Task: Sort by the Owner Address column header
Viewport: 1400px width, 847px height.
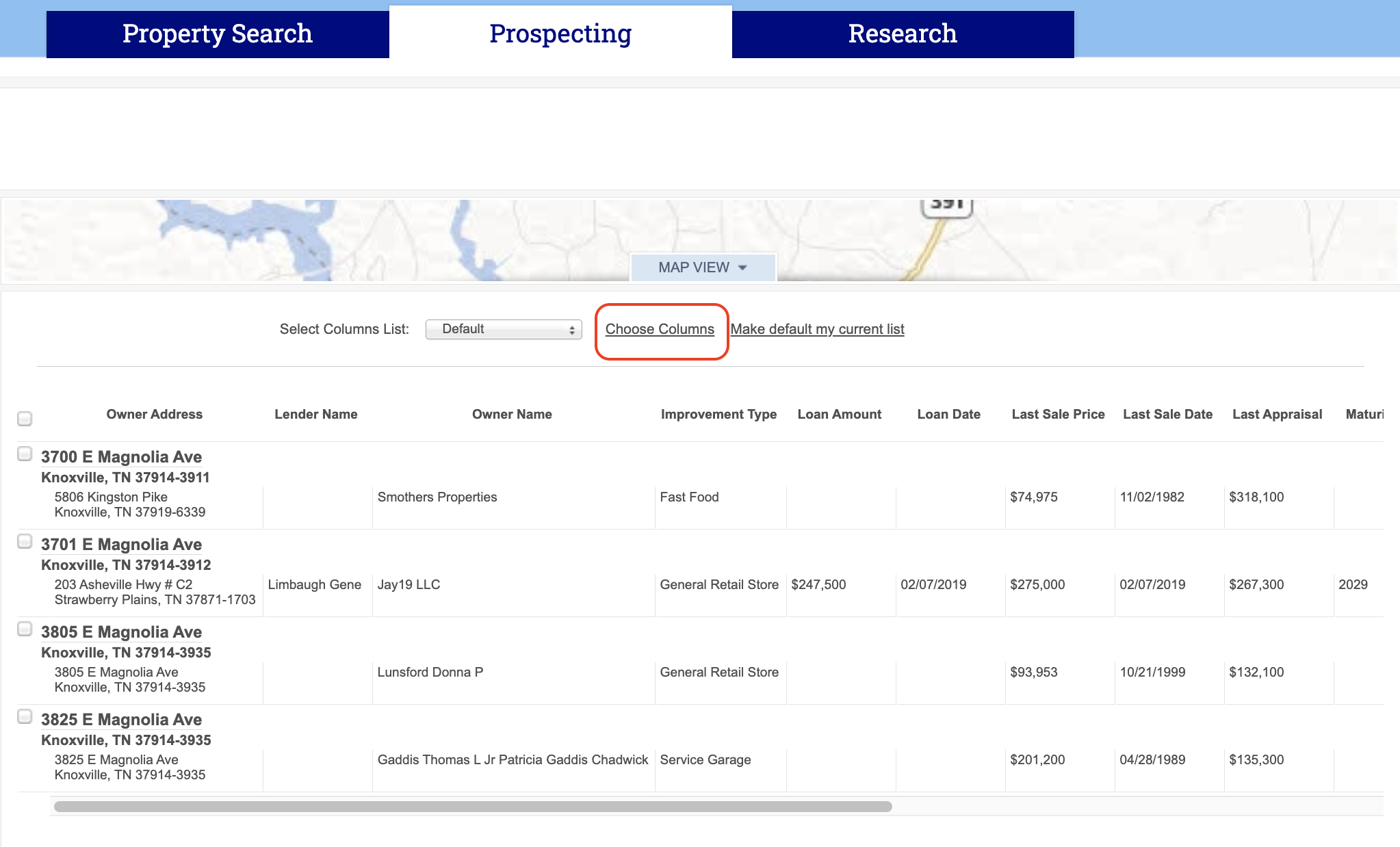Action: [155, 414]
